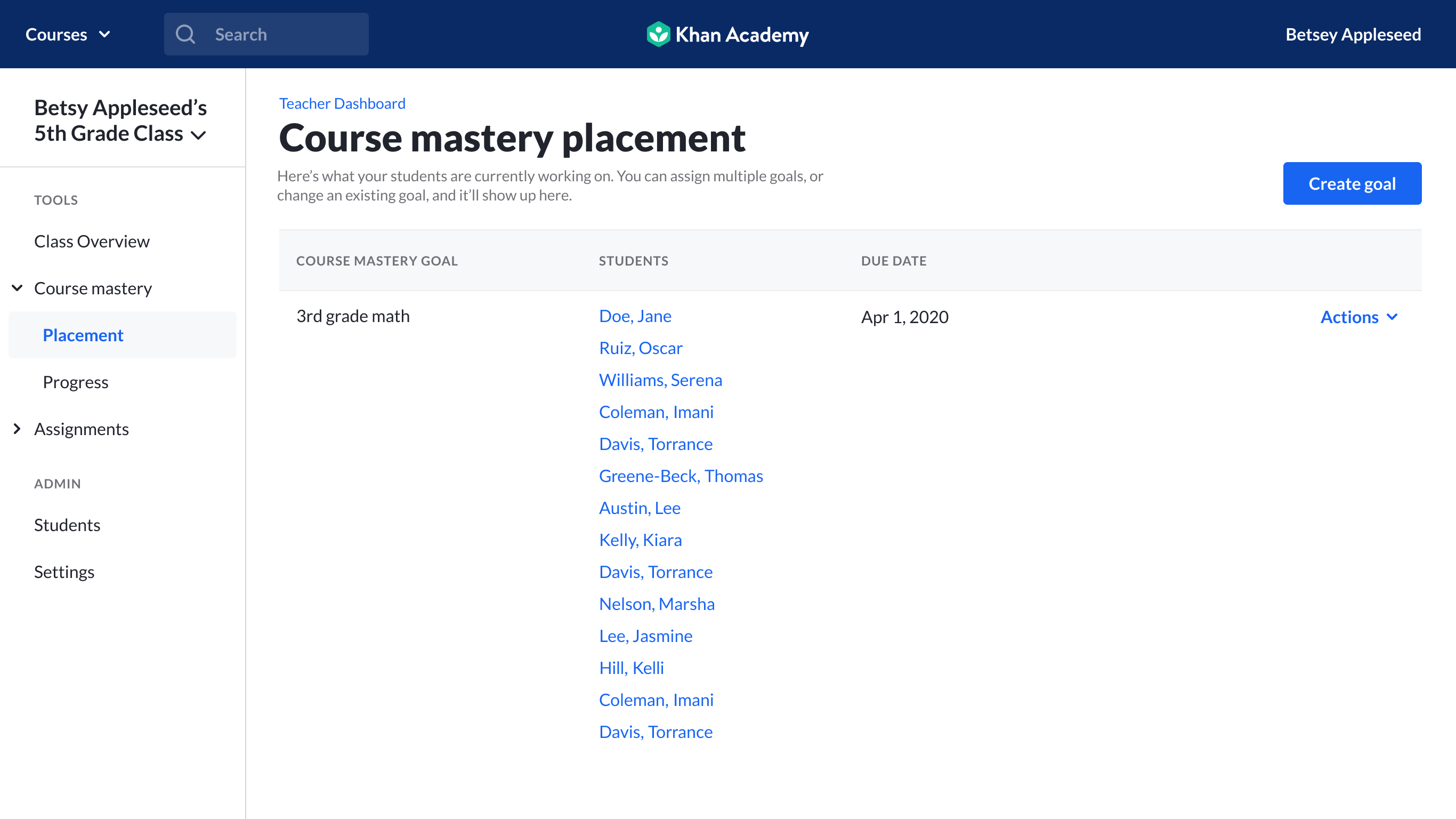The height and width of the screenshot is (819, 1456).
Task: Open Students under Admin
Action: click(67, 525)
